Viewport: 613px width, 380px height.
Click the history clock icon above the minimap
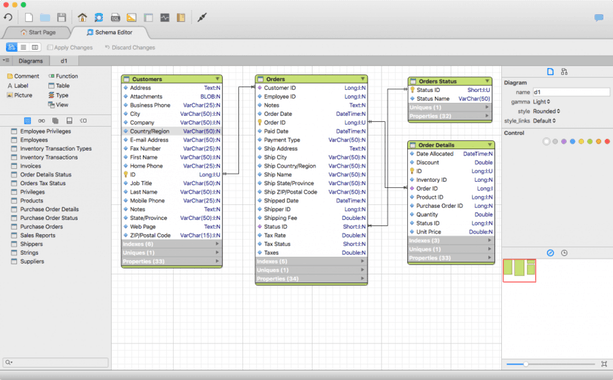click(x=564, y=253)
